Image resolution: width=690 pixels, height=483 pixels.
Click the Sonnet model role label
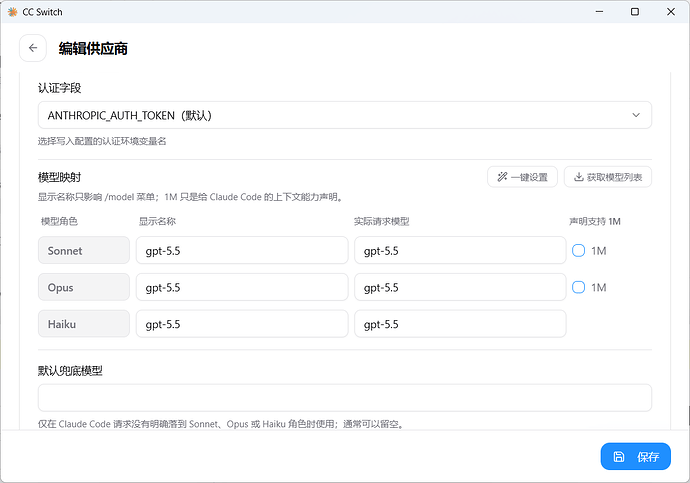84,250
